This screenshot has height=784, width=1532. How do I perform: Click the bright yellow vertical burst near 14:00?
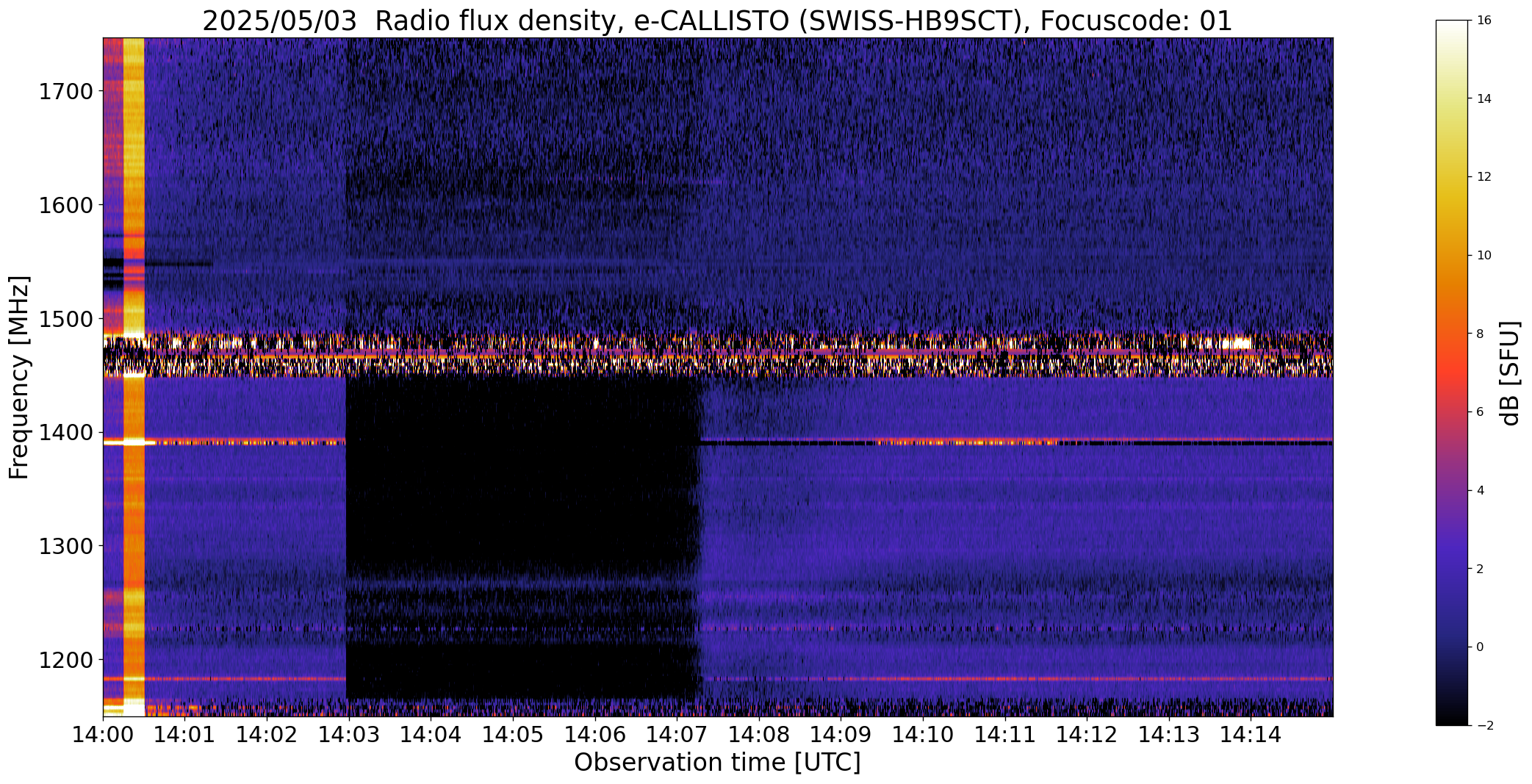click(x=134, y=377)
